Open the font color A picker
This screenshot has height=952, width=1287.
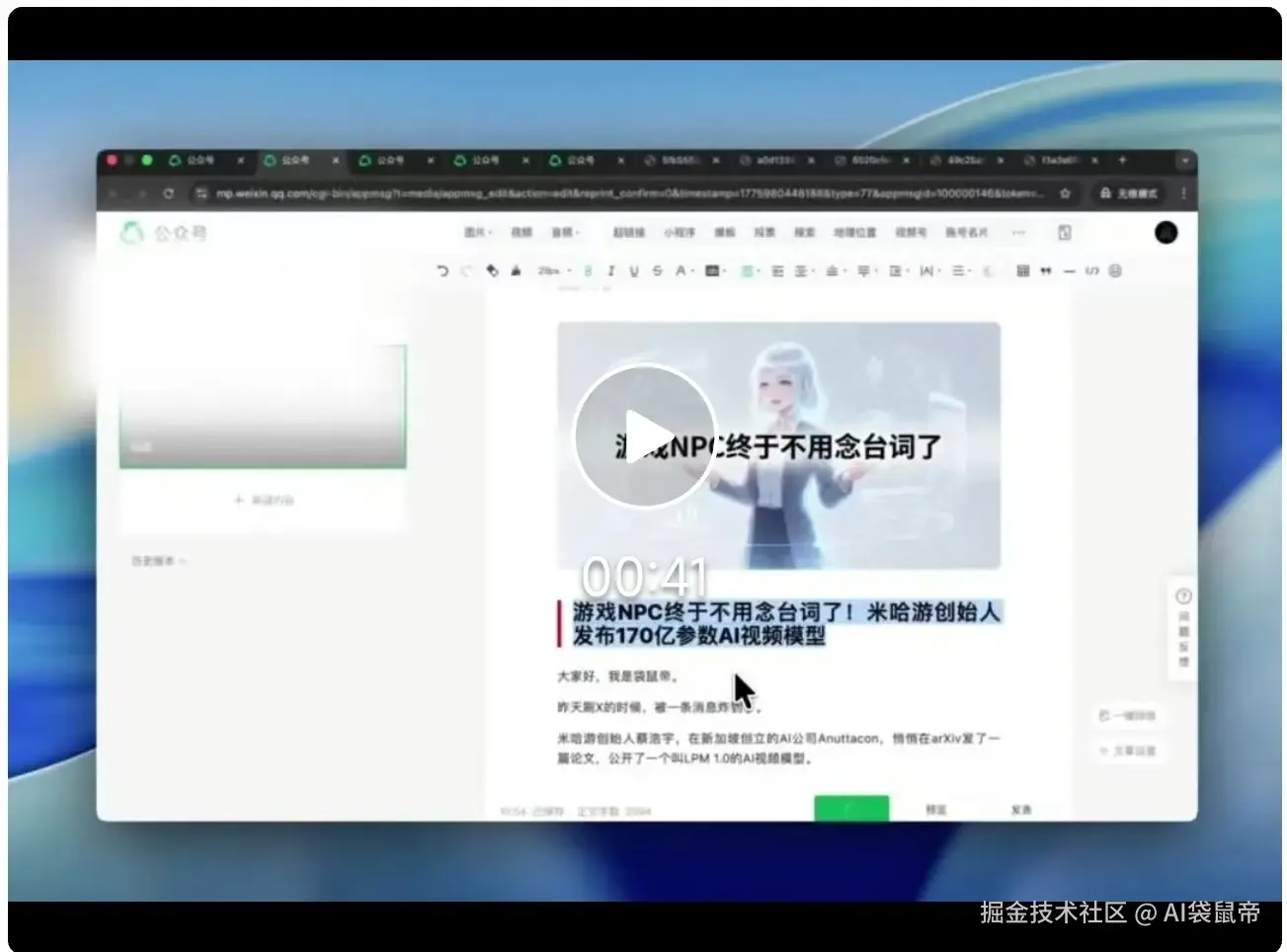[684, 271]
